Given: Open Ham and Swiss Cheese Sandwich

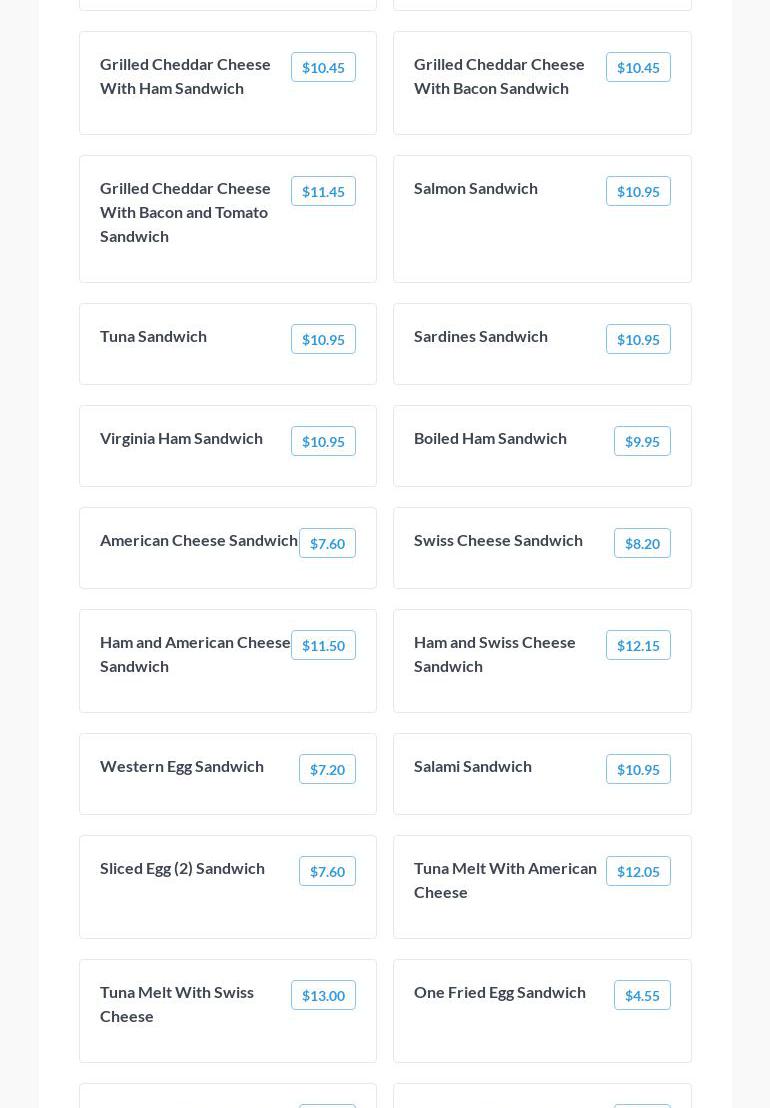Looking at the screenshot, I should click(495, 654).
